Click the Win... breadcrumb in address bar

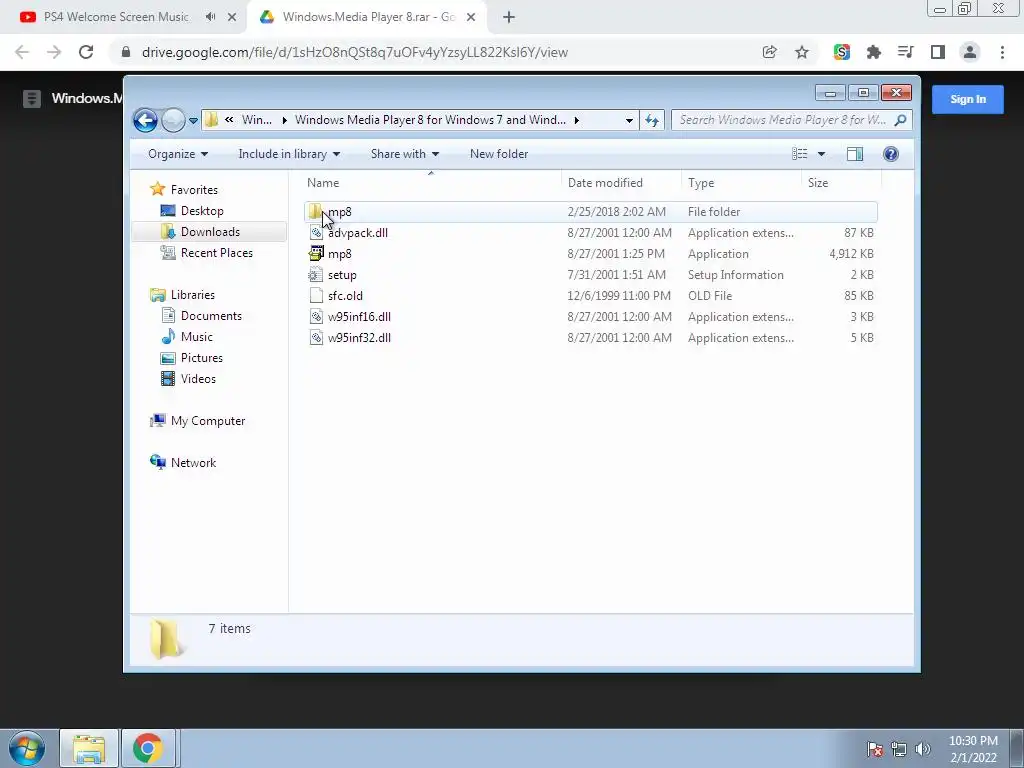pos(257,120)
